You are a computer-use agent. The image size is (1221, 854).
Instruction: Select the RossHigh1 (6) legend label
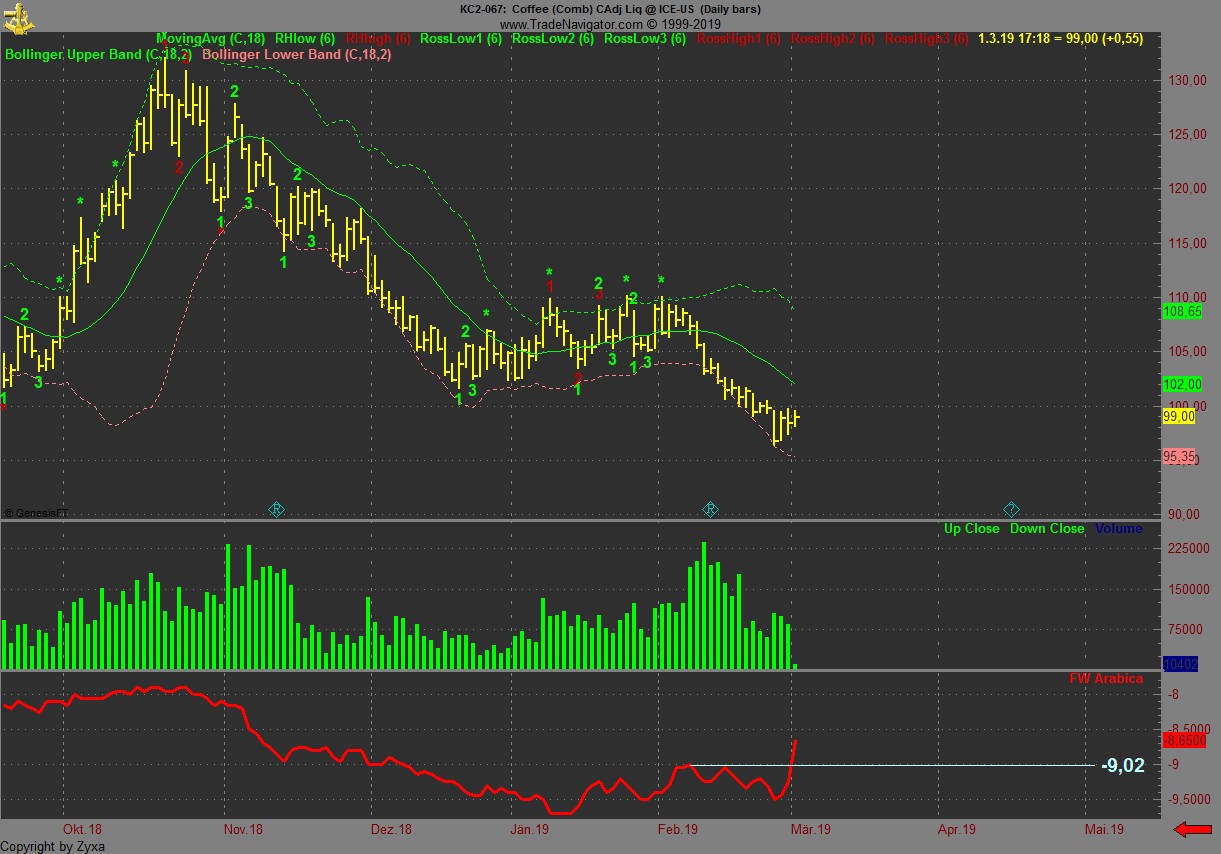coord(739,39)
